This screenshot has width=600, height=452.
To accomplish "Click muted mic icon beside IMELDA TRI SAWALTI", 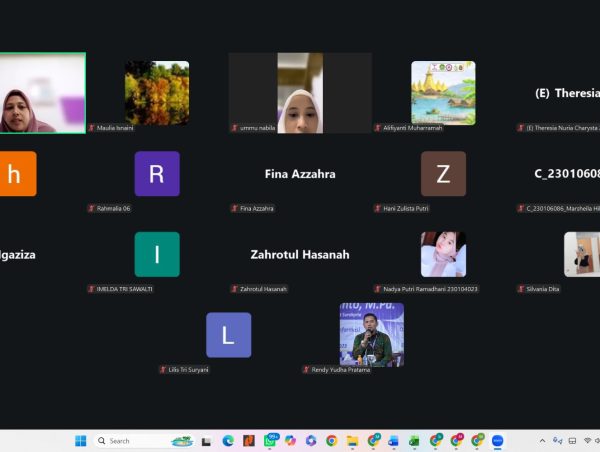I will pos(91,289).
